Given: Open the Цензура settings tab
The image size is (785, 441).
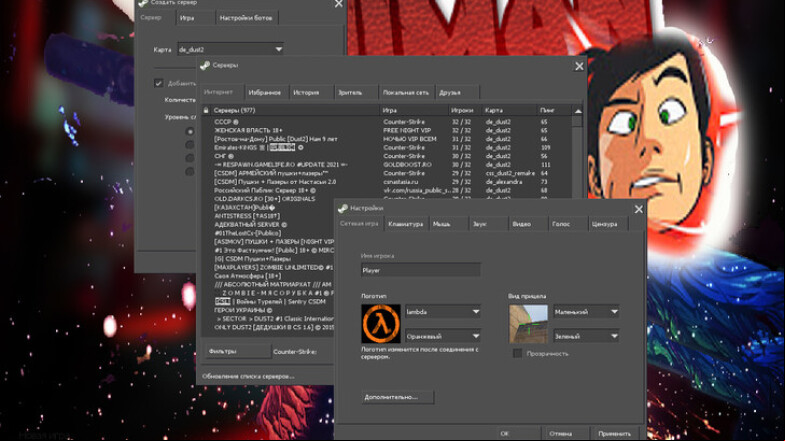Looking at the screenshot, I should point(608,224).
